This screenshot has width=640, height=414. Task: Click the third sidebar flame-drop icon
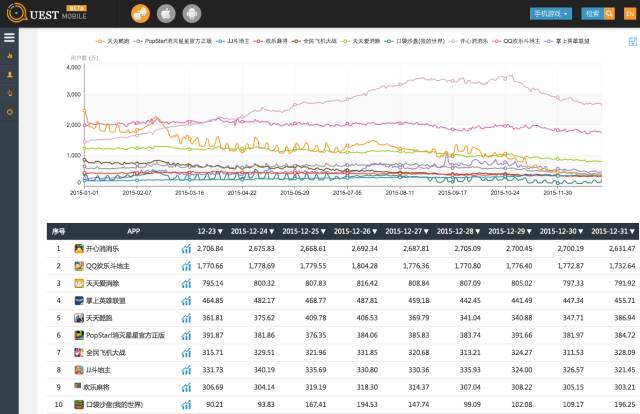[x=10, y=93]
